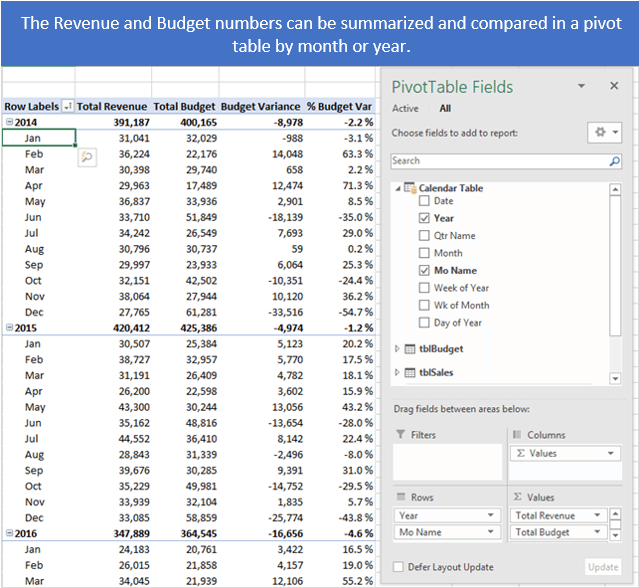This screenshot has height=588, width=639.
Task: Open Total Revenue dropdown in Values area
Action: [597, 516]
